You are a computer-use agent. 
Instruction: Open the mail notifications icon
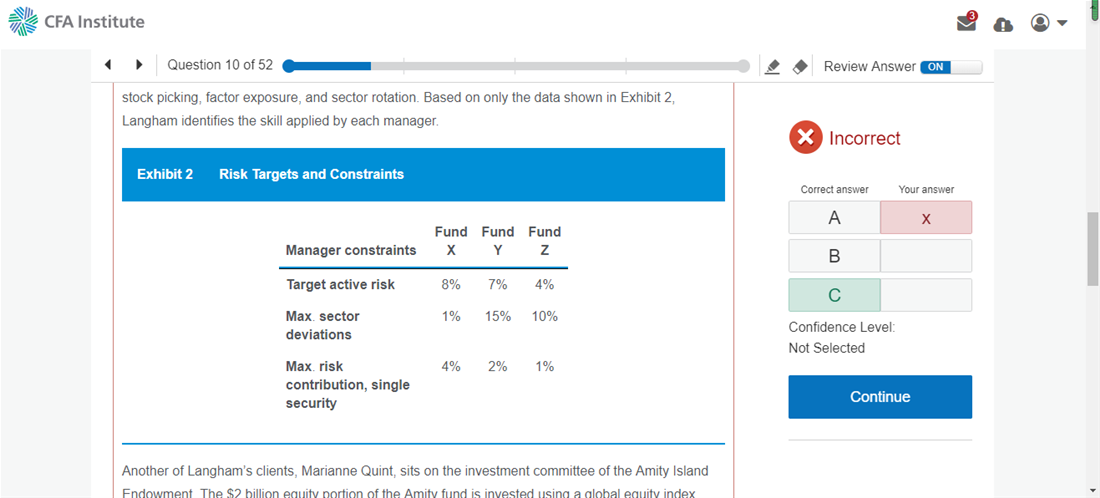coord(966,22)
